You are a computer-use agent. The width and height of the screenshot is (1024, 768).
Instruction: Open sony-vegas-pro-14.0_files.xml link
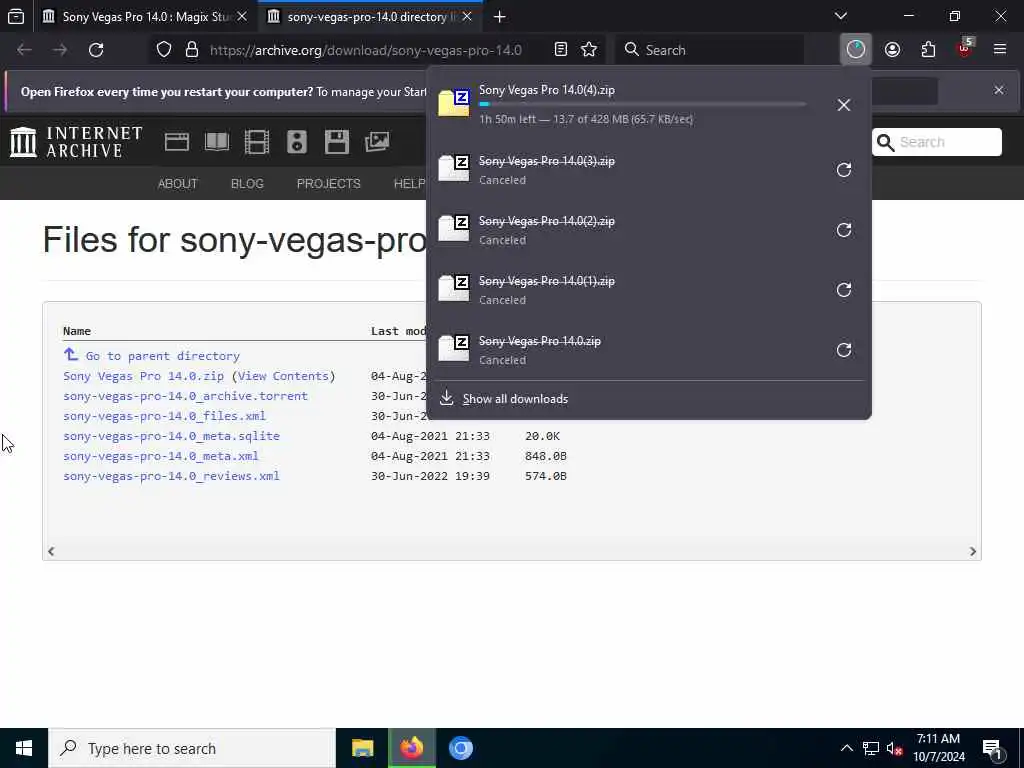pyautogui.click(x=164, y=416)
